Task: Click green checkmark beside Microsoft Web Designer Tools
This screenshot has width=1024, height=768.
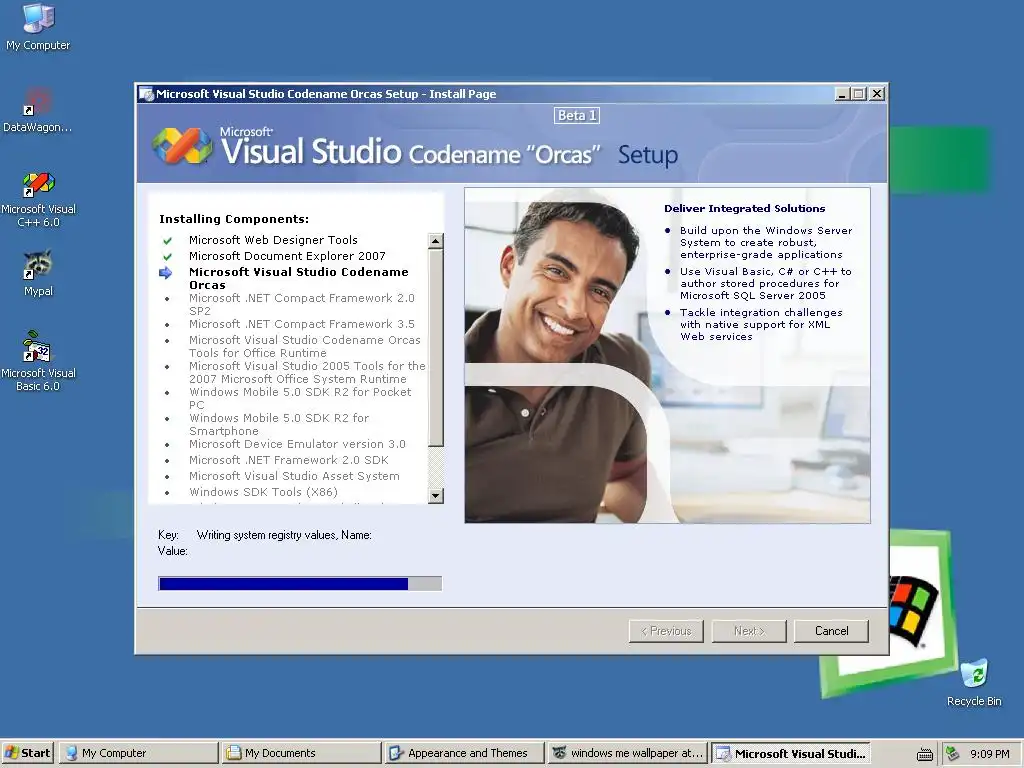Action: pyautogui.click(x=167, y=240)
